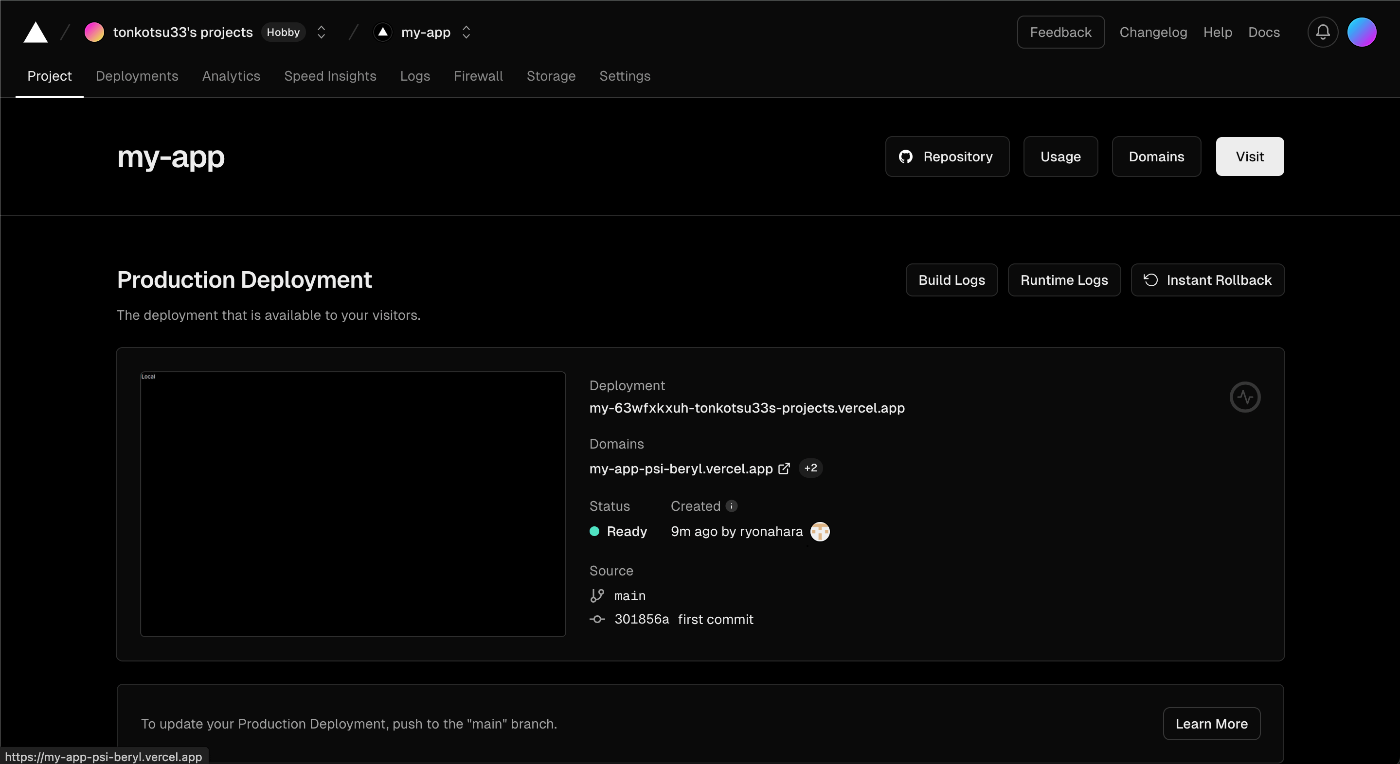The width and height of the screenshot is (1400, 764).
Task: Switch to the Deployments tab
Action: point(137,76)
